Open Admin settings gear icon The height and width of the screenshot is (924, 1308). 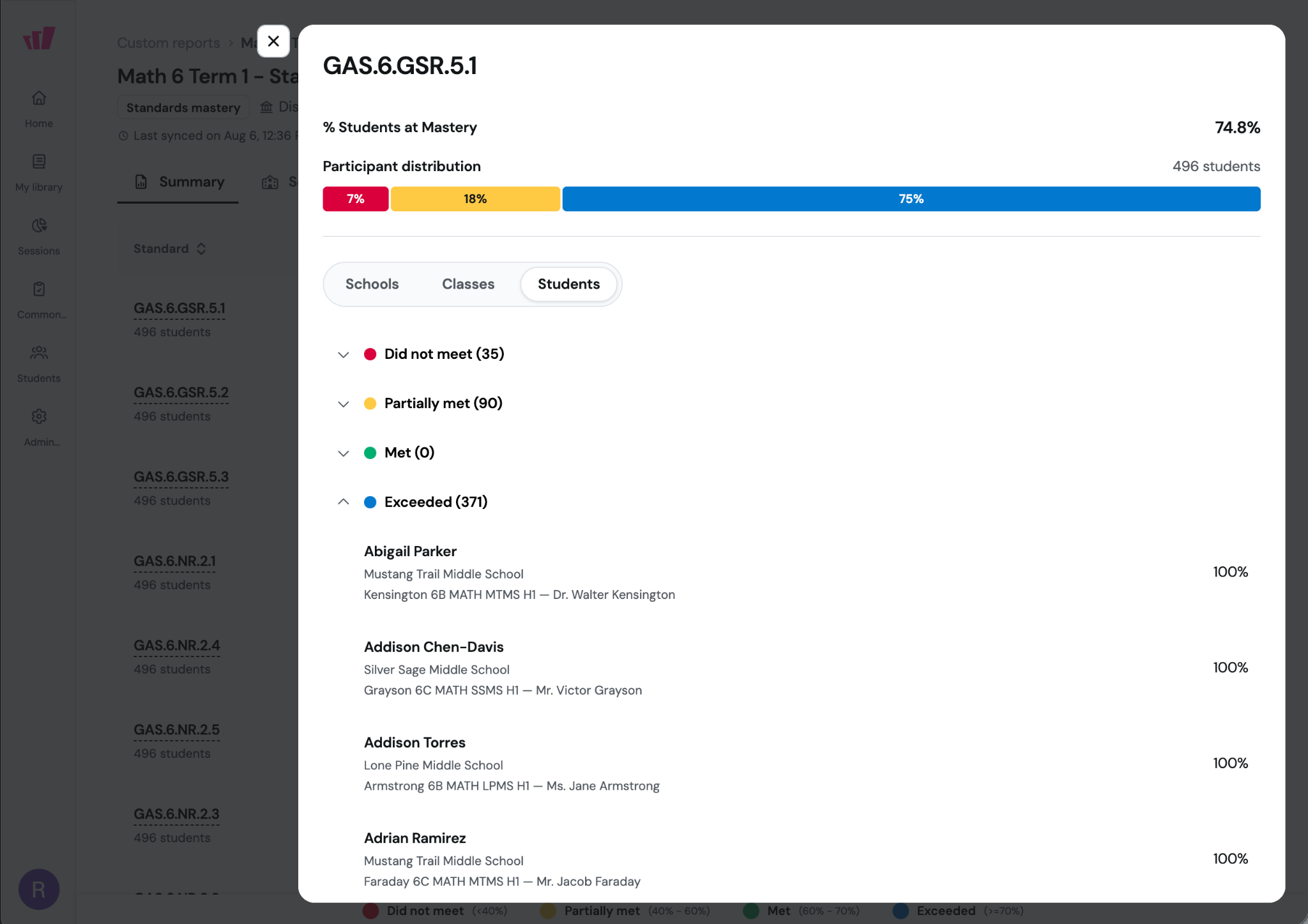[39, 417]
